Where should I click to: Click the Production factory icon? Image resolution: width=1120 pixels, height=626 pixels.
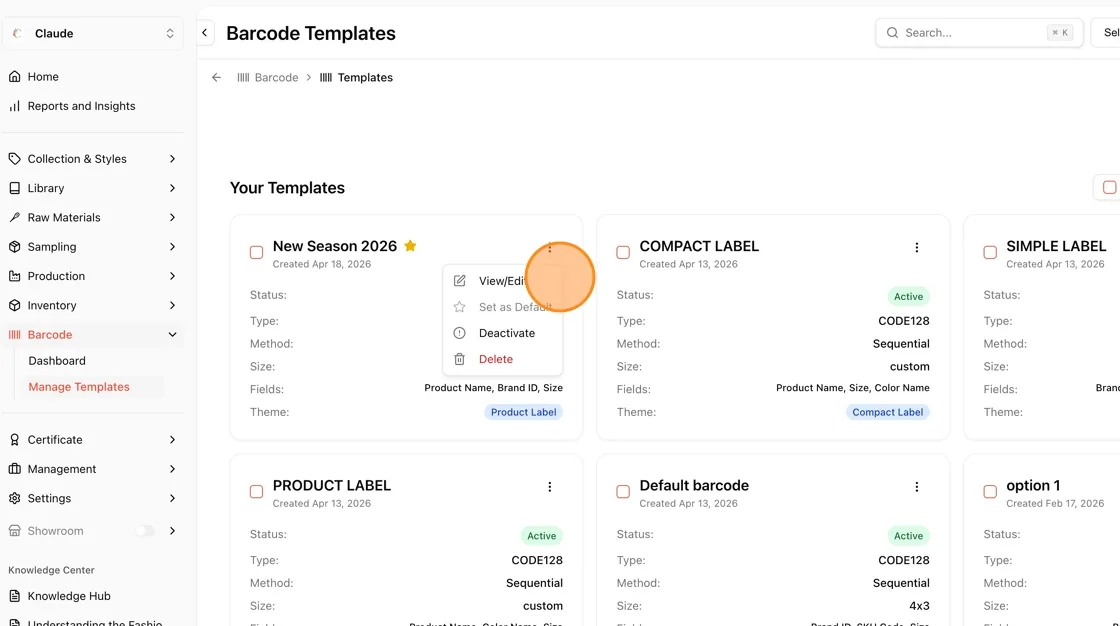[x=14, y=276]
